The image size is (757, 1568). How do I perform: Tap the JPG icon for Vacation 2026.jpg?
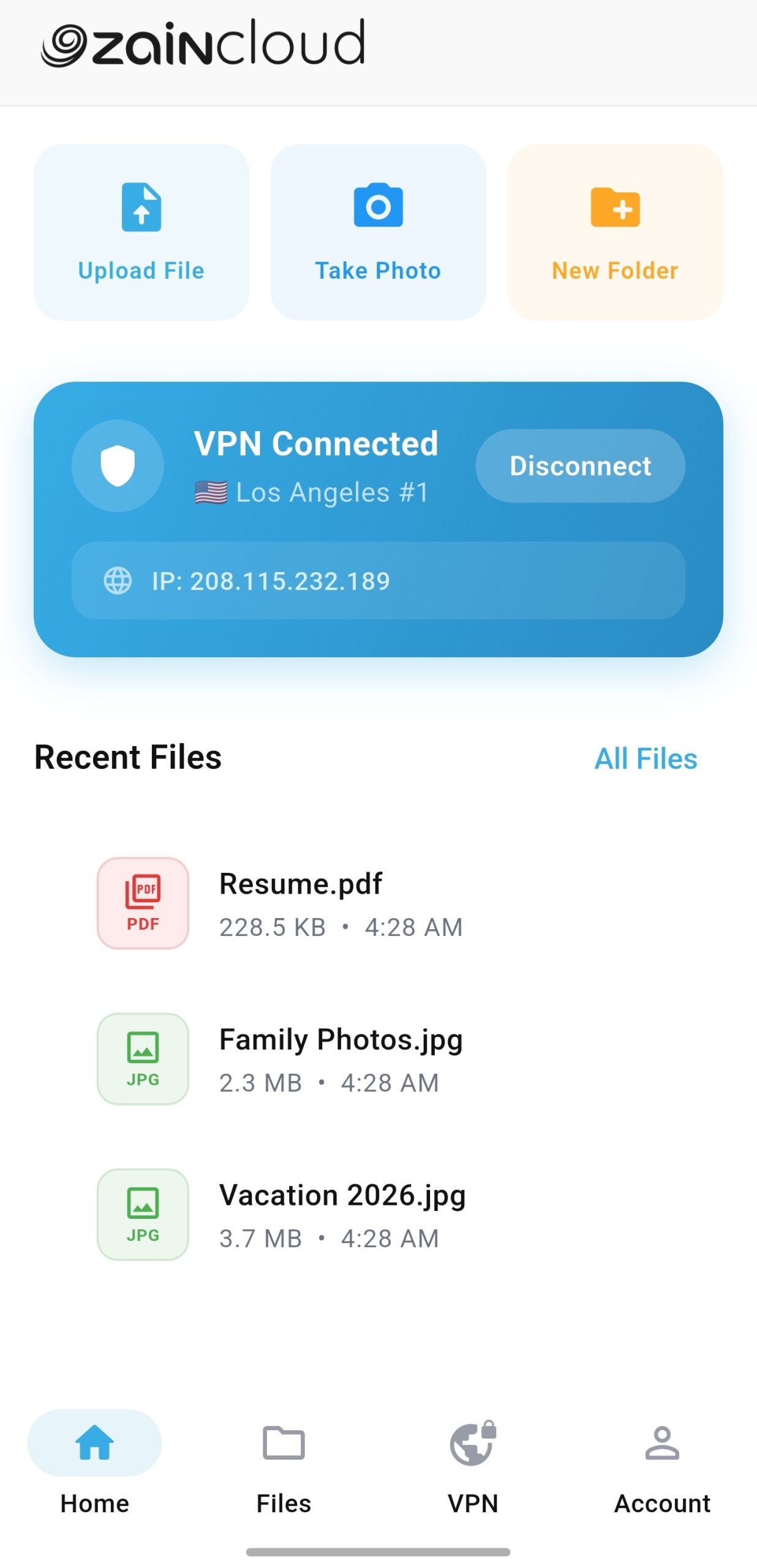[143, 1213]
